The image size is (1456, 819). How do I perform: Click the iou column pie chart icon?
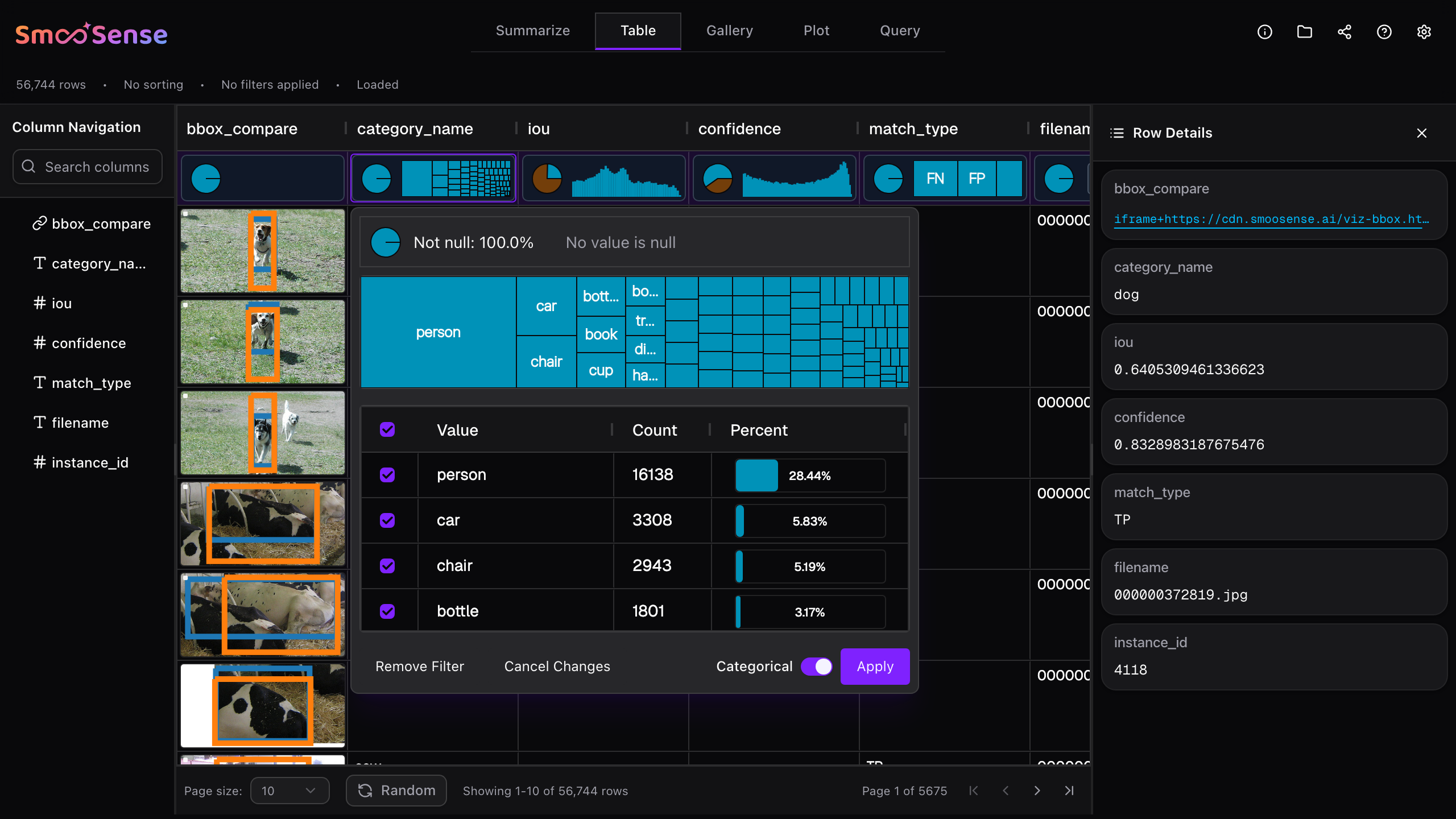click(547, 179)
